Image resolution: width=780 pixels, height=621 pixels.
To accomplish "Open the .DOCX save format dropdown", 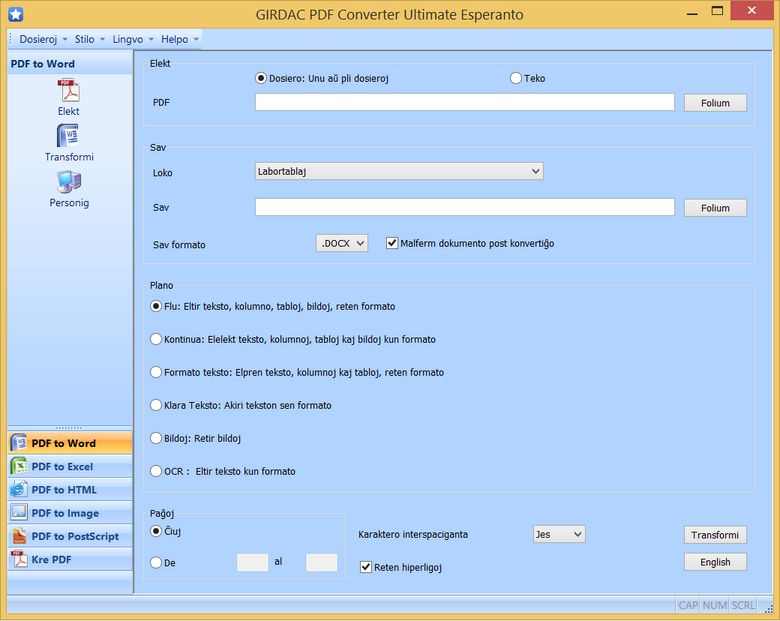I will point(342,243).
